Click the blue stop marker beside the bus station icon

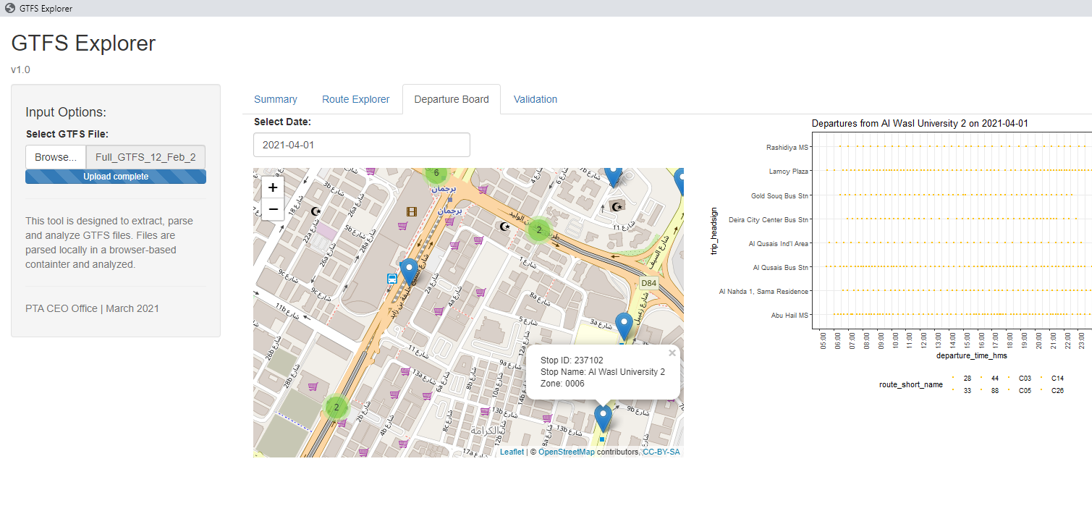coord(409,270)
